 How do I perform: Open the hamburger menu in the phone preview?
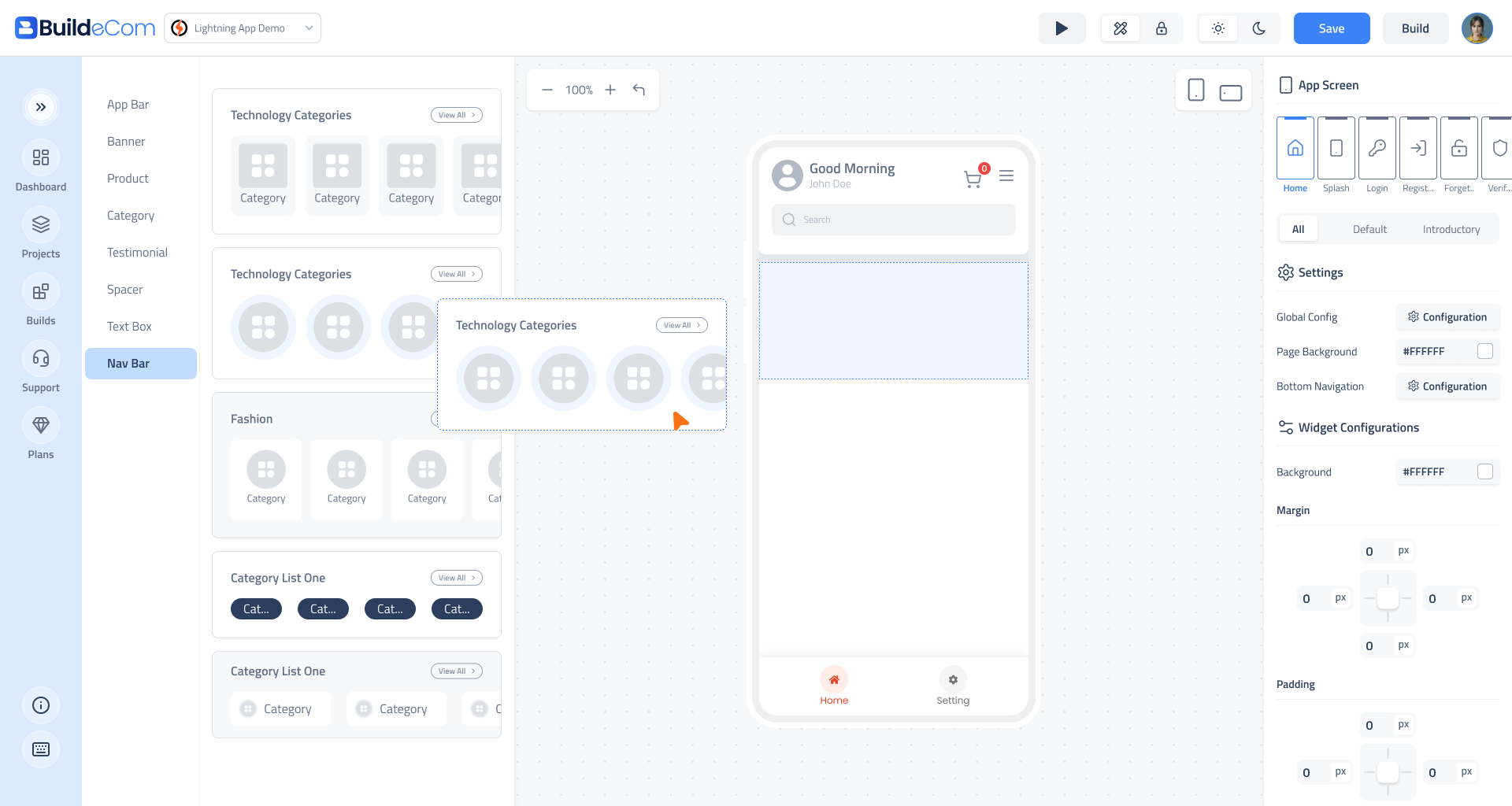pyautogui.click(x=1006, y=176)
